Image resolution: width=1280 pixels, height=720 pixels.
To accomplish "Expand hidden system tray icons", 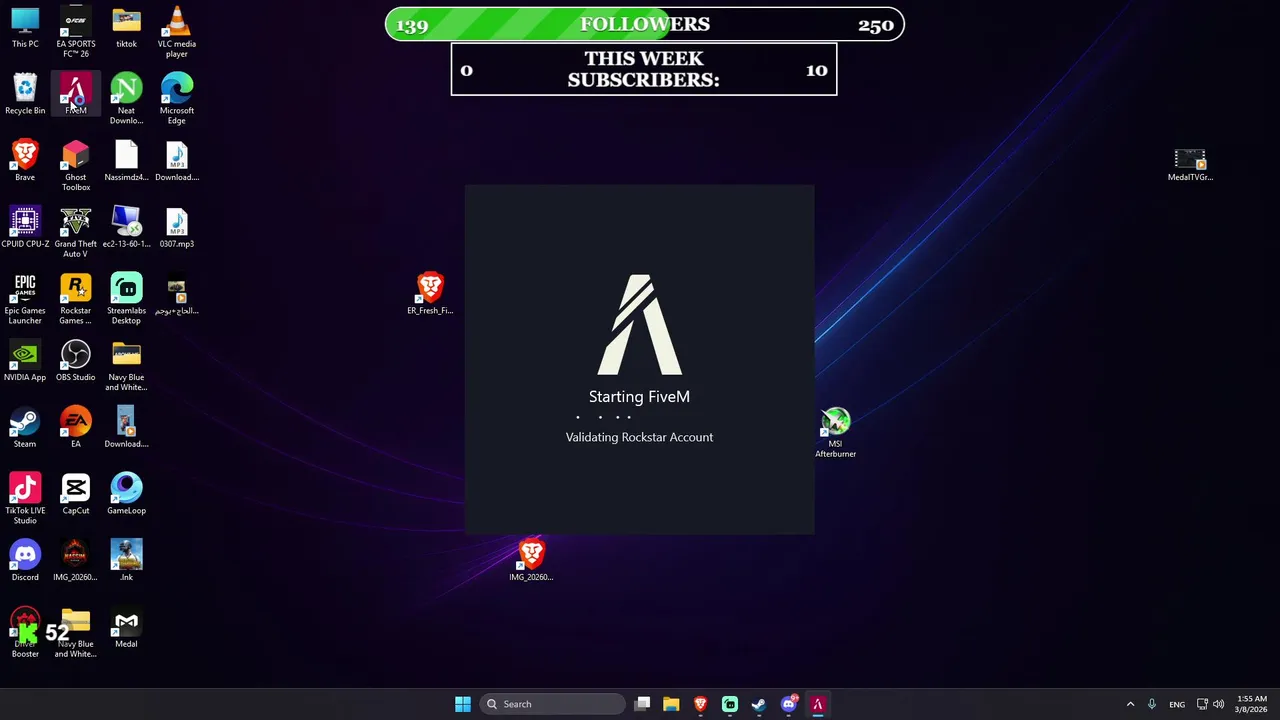I will 1131,704.
